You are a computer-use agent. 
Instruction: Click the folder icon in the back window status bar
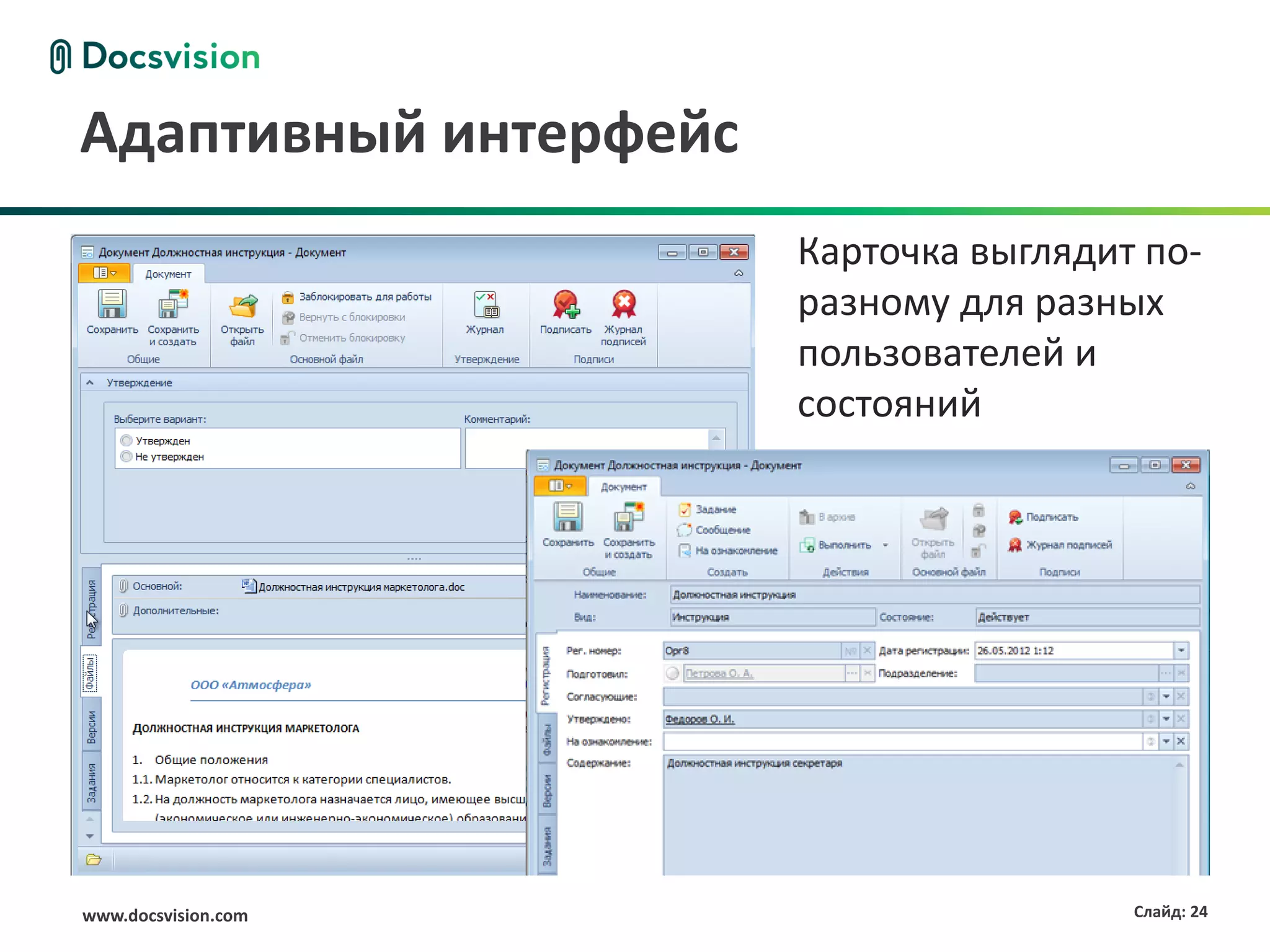click(x=94, y=860)
